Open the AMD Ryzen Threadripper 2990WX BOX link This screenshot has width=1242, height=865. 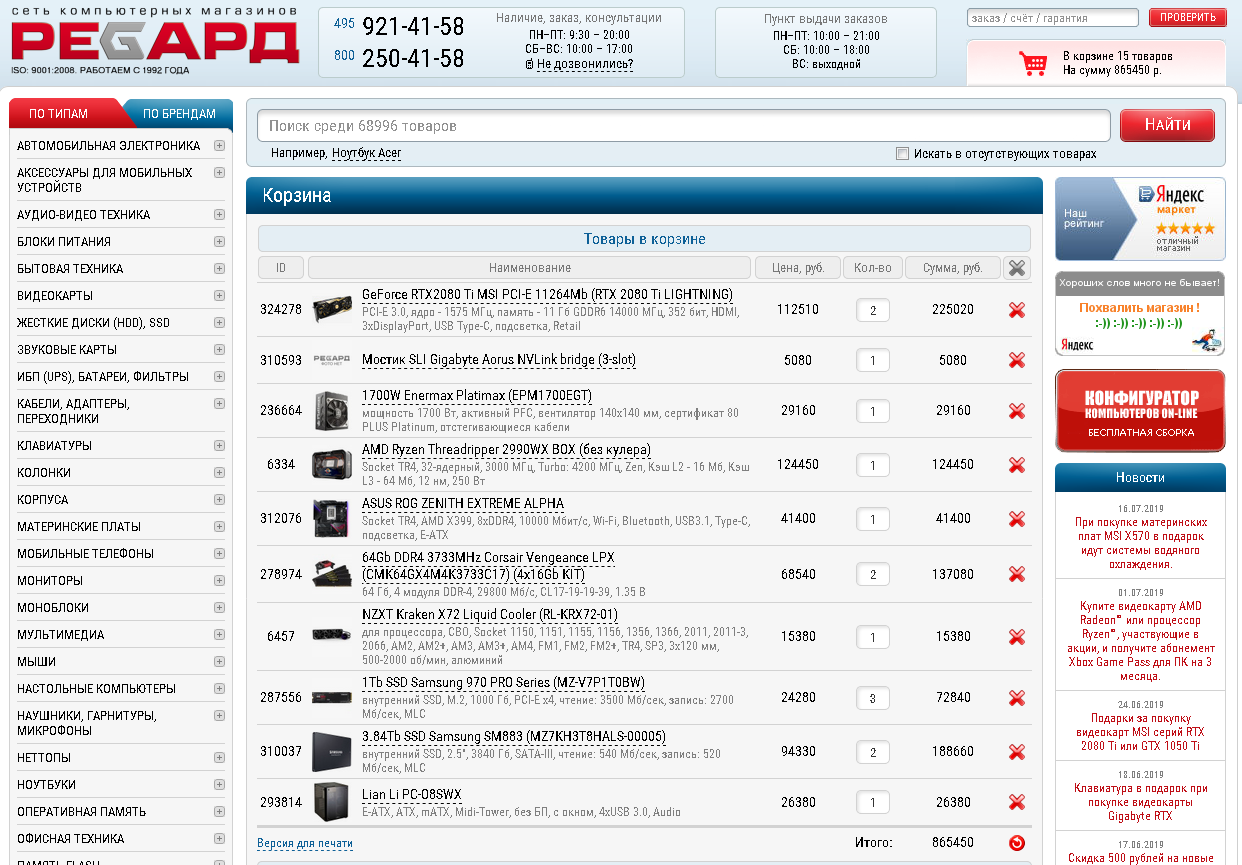pos(506,450)
